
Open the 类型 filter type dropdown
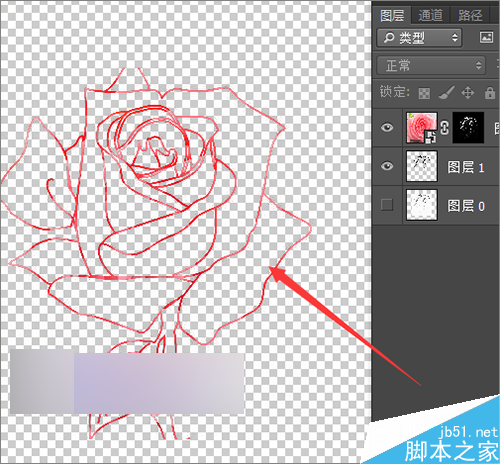419,38
